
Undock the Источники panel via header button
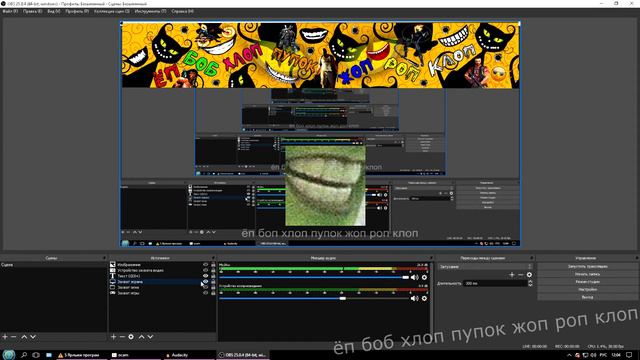(x=213, y=258)
